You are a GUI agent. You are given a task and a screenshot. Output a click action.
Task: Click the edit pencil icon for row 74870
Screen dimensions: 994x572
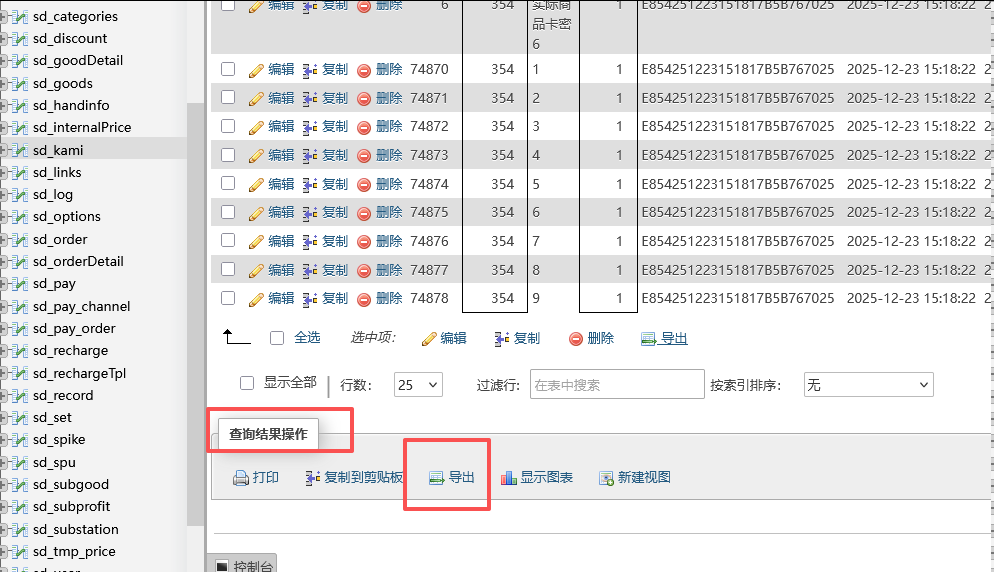[256, 70]
